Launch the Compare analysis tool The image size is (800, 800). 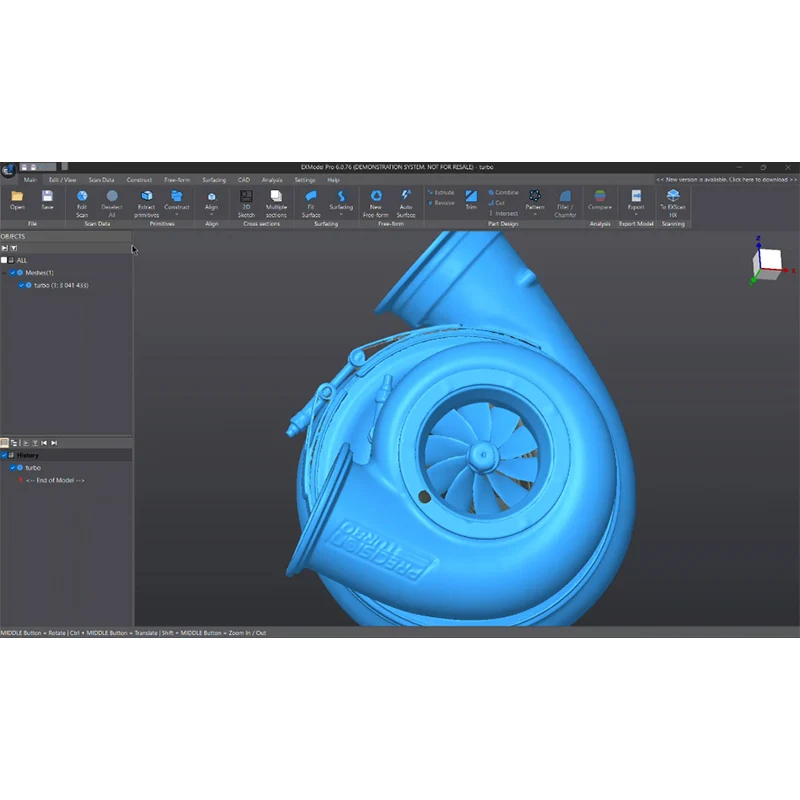[x=600, y=201]
